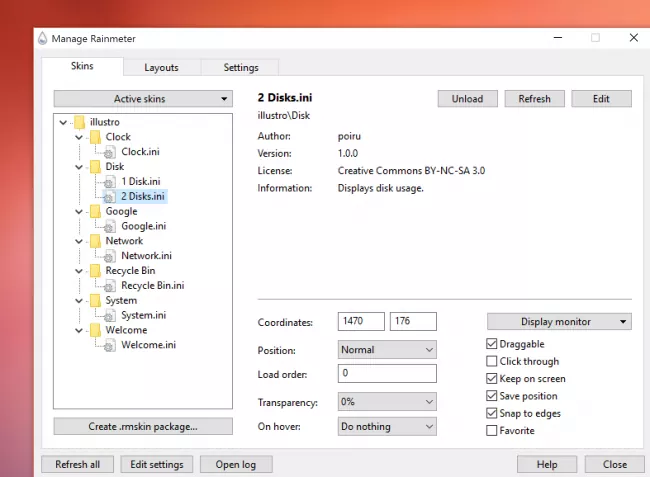Click the illustro root folder icon
The height and width of the screenshot is (477, 650).
pos(80,122)
